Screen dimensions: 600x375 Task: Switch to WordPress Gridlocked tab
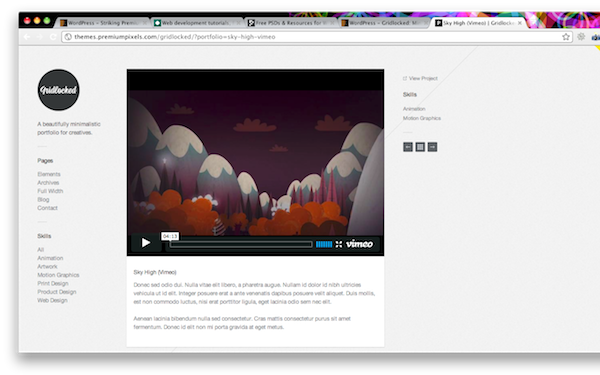(385, 23)
